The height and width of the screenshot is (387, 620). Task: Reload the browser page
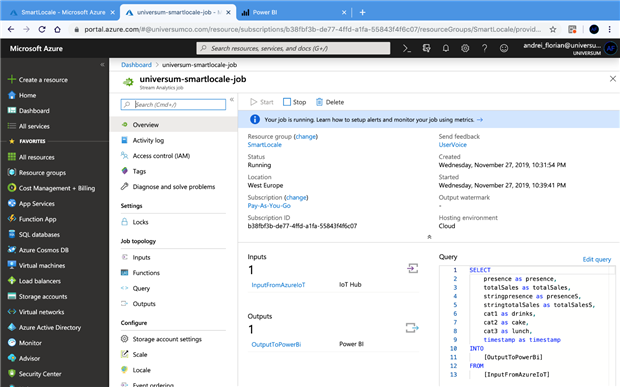coord(42,29)
